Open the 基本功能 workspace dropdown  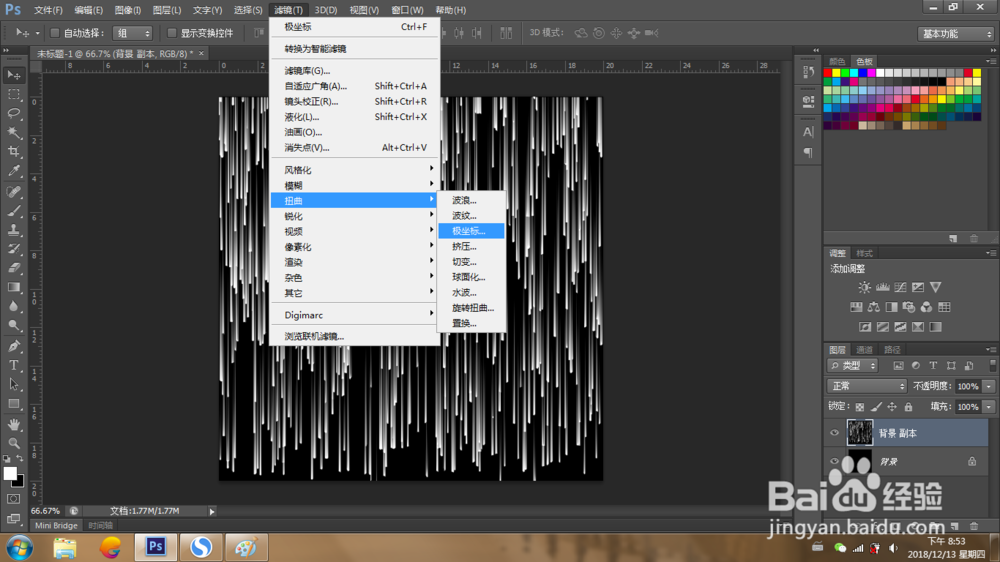tap(956, 34)
